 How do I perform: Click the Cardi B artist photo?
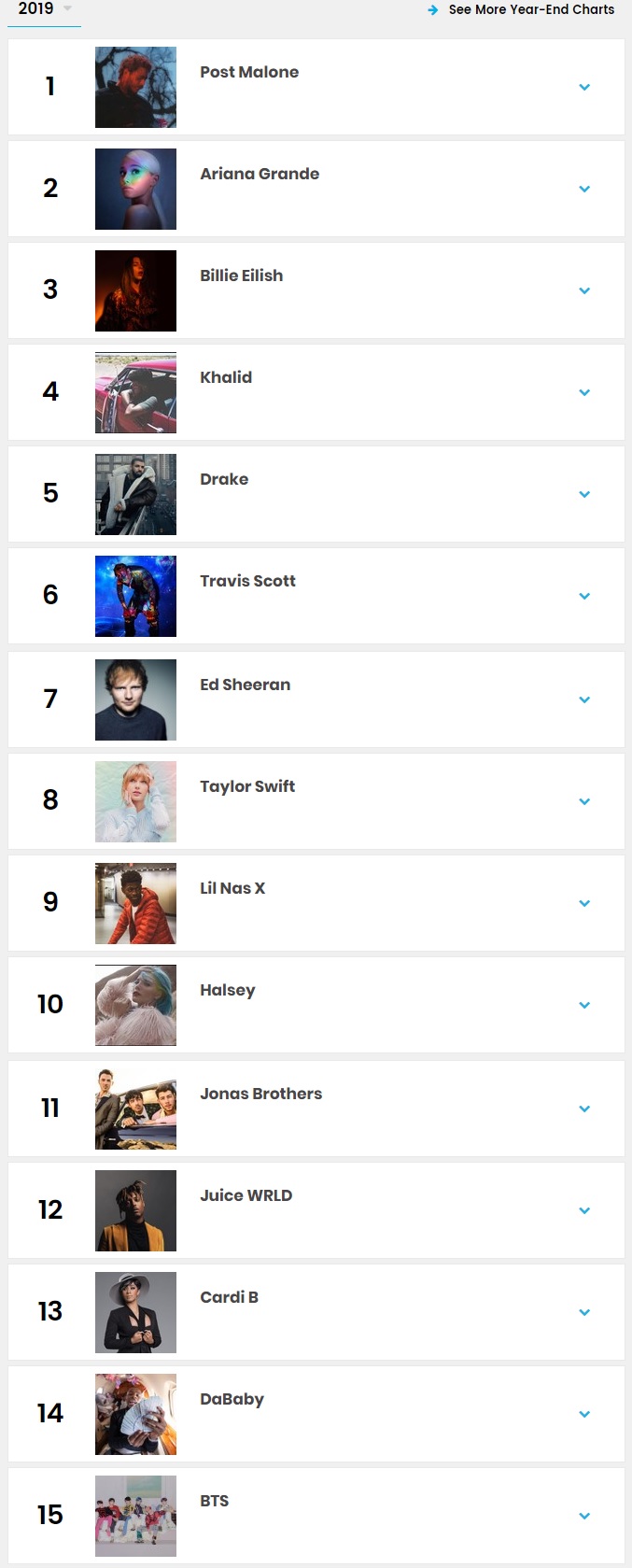click(135, 1312)
